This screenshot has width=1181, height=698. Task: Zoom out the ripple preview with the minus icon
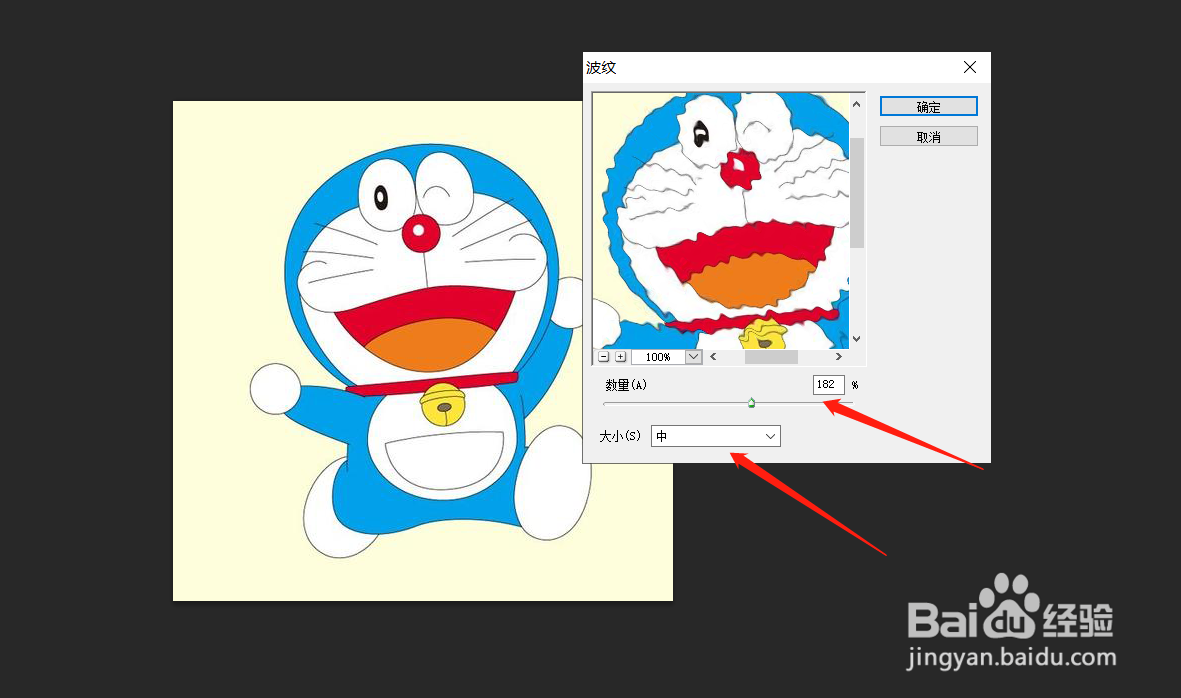tap(603, 357)
